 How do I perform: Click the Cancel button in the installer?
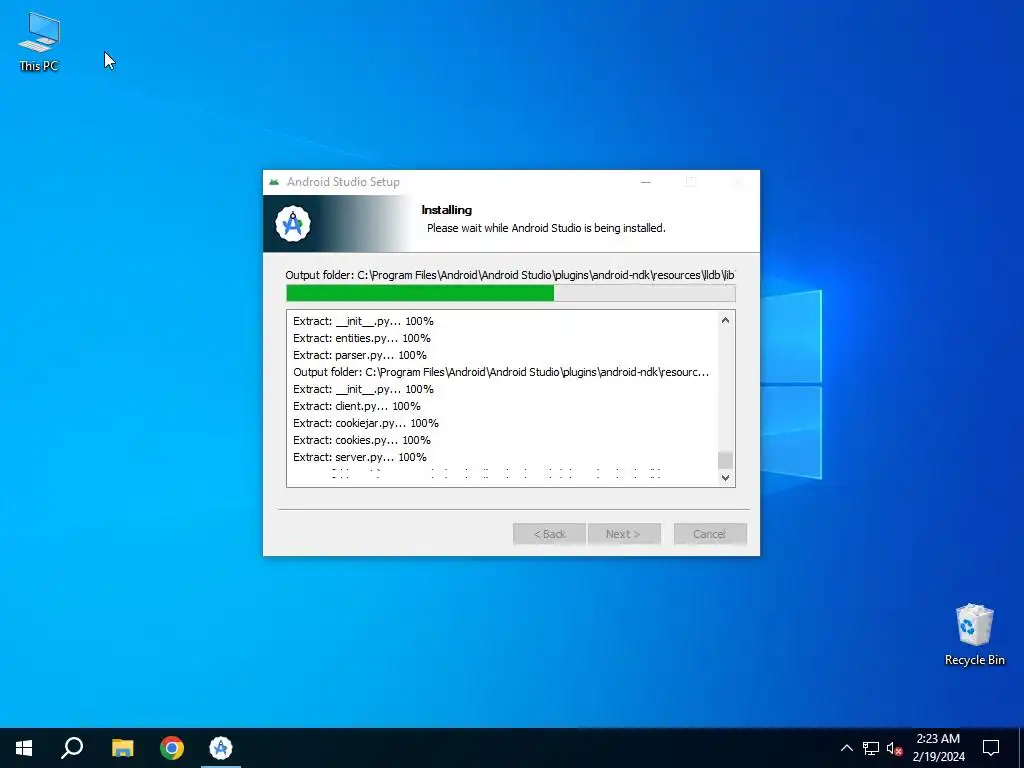(709, 534)
